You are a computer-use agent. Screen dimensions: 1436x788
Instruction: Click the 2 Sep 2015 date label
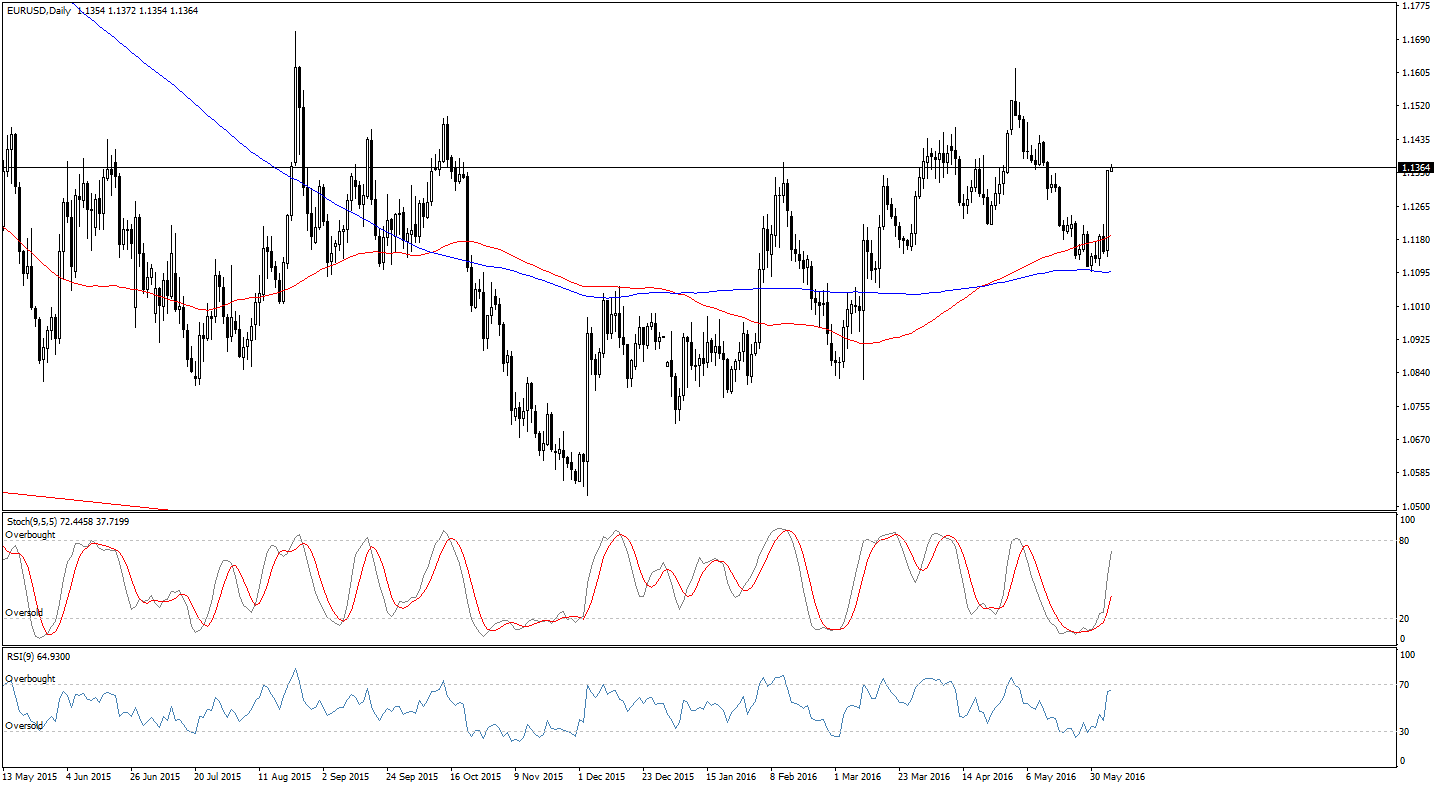click(x=346, y=776)
